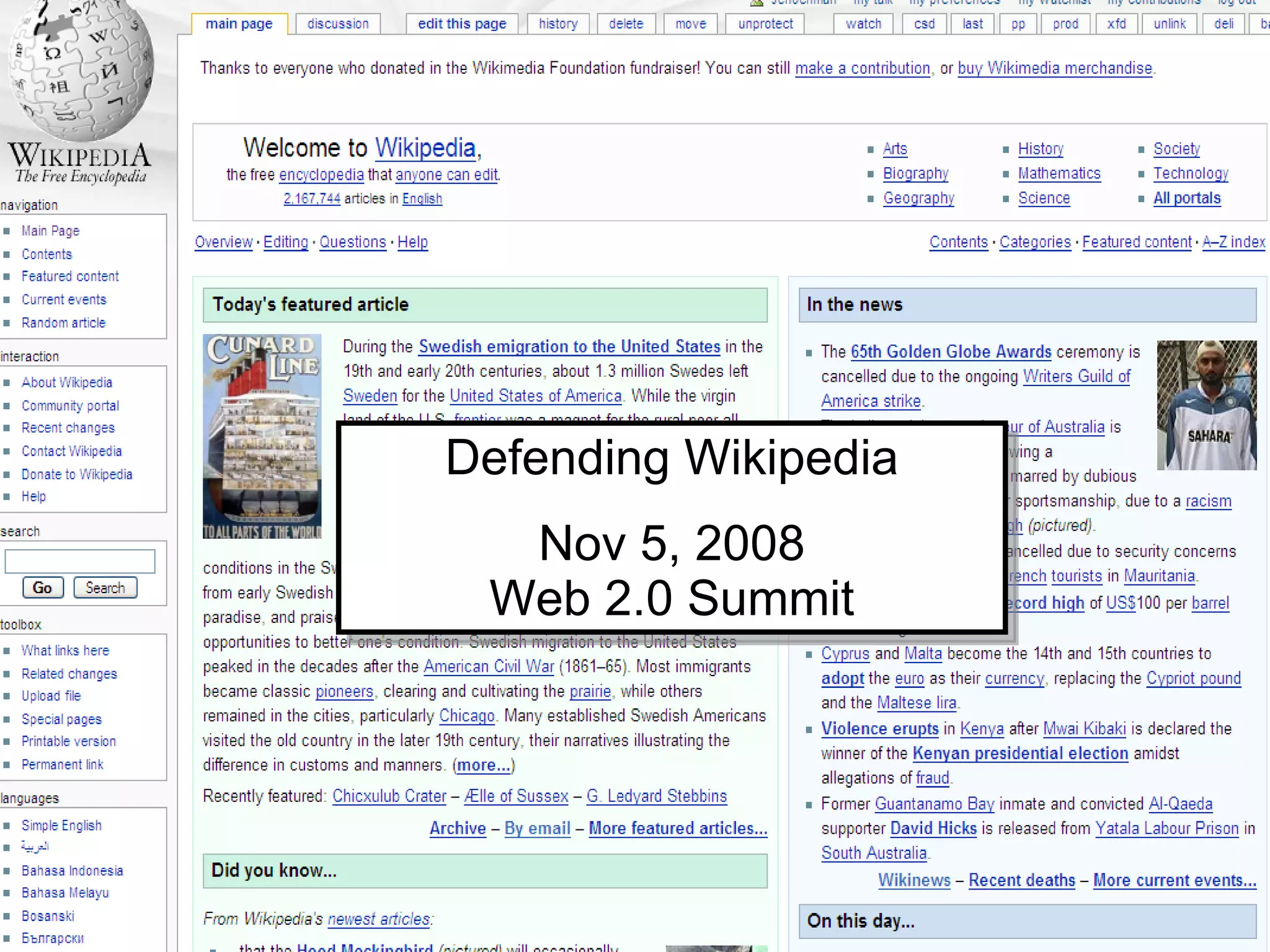Open Random article from the navigation sidebar
This screenshot has height=952, width=1270.
63,323
